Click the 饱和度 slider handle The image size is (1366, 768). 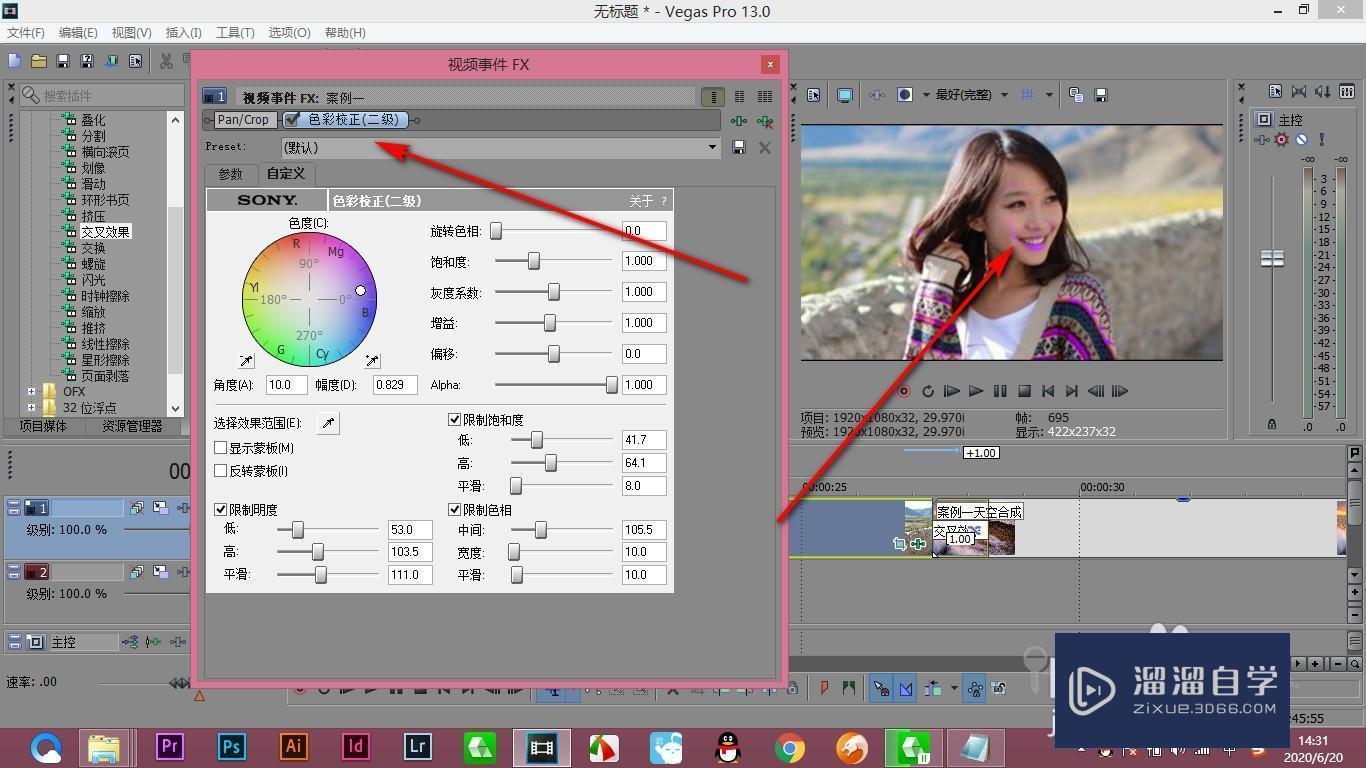[534, 261]
